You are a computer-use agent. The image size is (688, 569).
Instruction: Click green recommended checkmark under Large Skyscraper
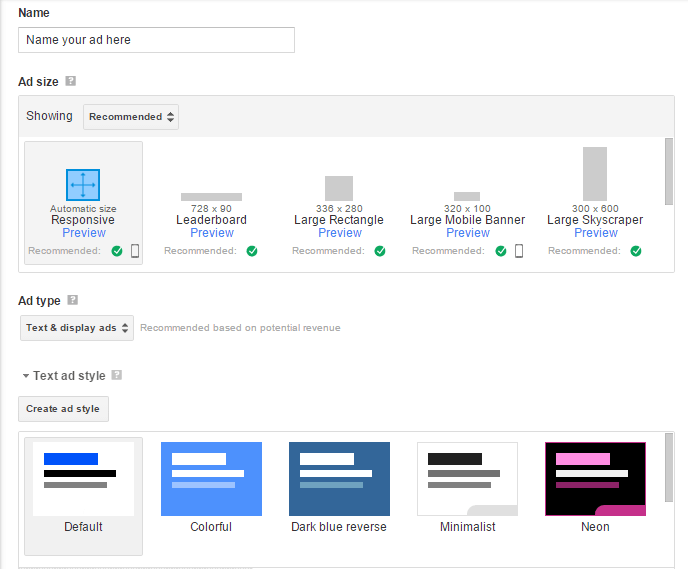(636, 251)
